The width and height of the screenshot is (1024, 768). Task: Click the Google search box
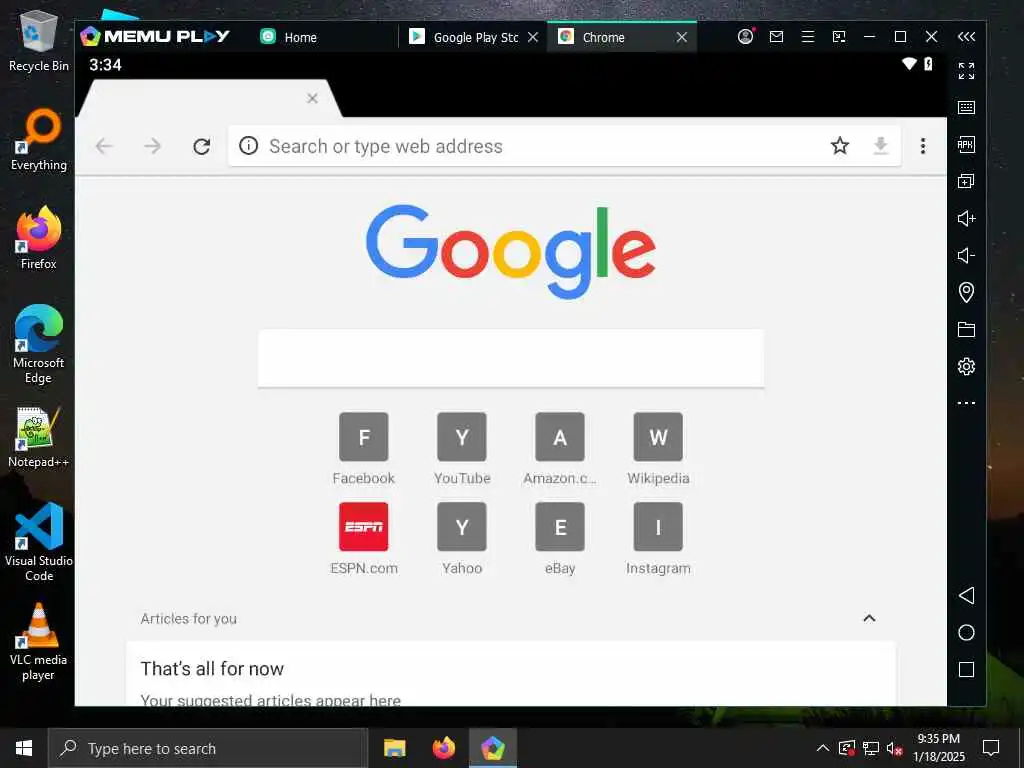[511, 359]
